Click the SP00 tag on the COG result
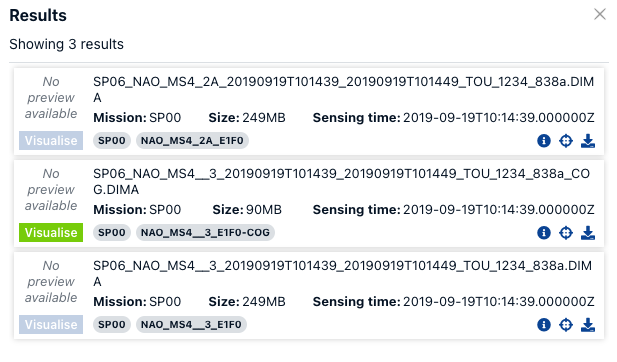This screenshot has width=617, height=362. click(112, 233)
